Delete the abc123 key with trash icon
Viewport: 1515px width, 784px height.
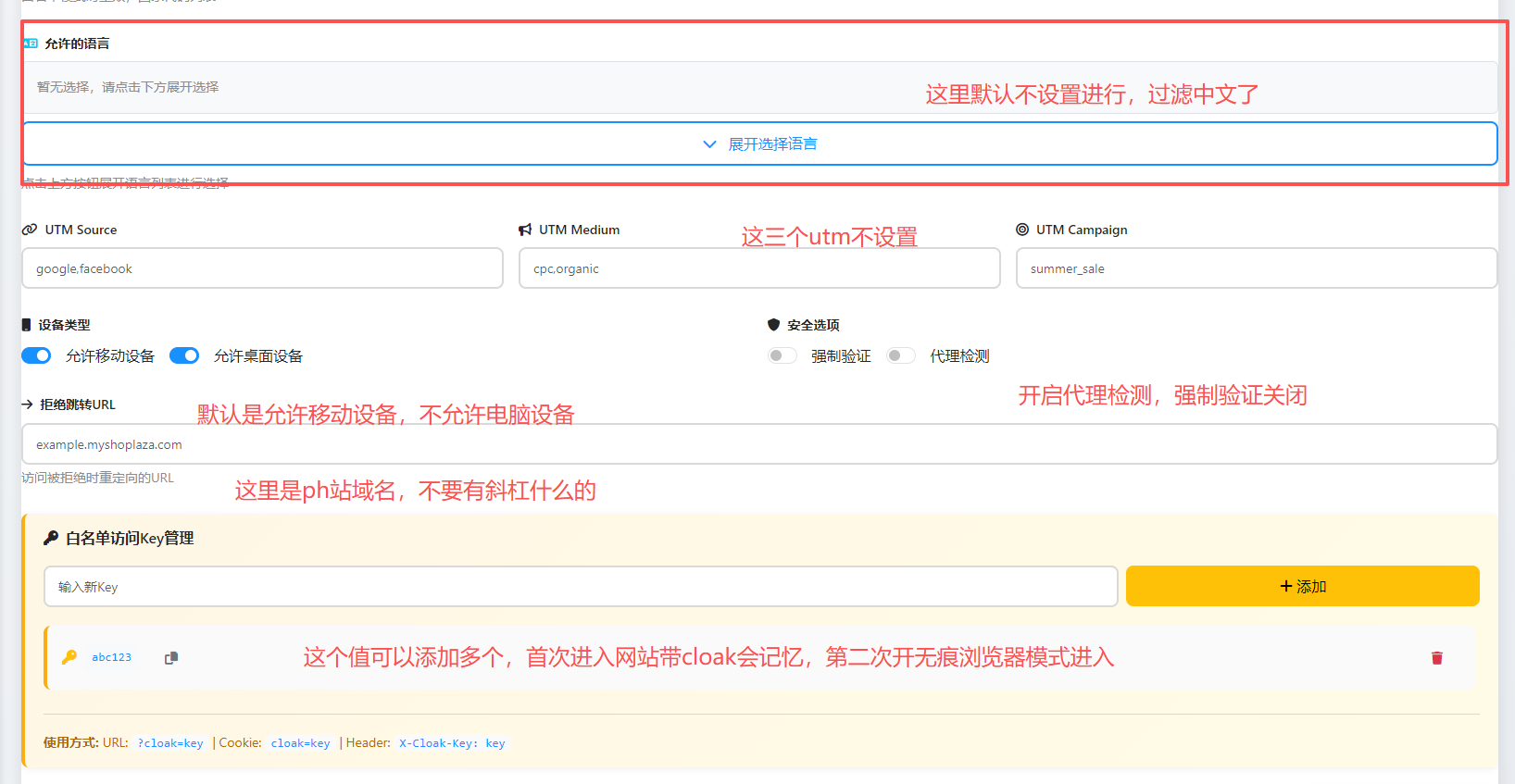click(1436, 658)
